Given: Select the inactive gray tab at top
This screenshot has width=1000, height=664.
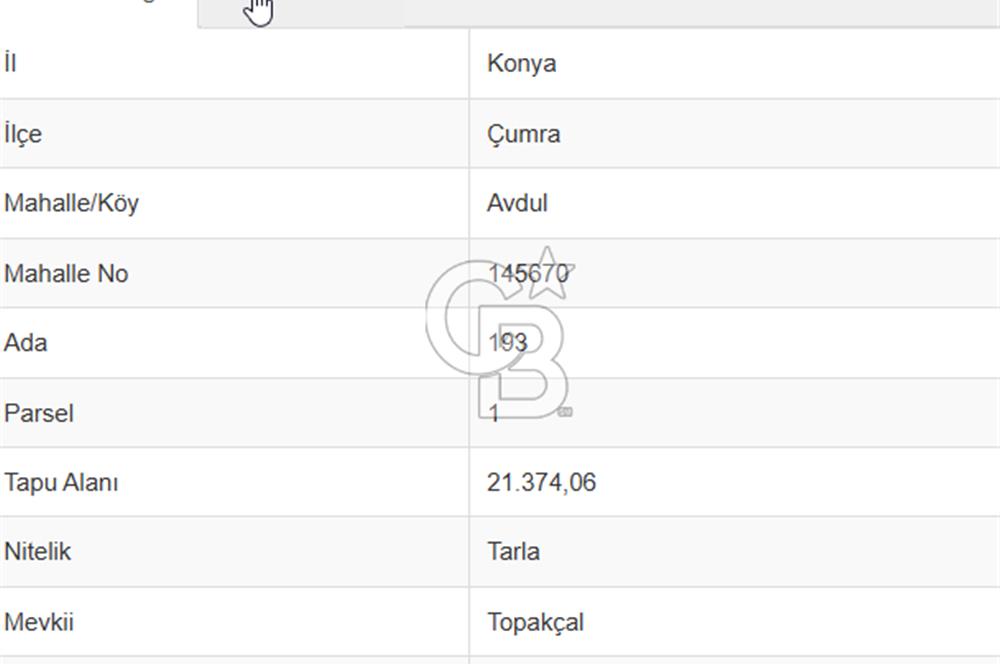Looking at the screenshot, I should click(302, 12).
